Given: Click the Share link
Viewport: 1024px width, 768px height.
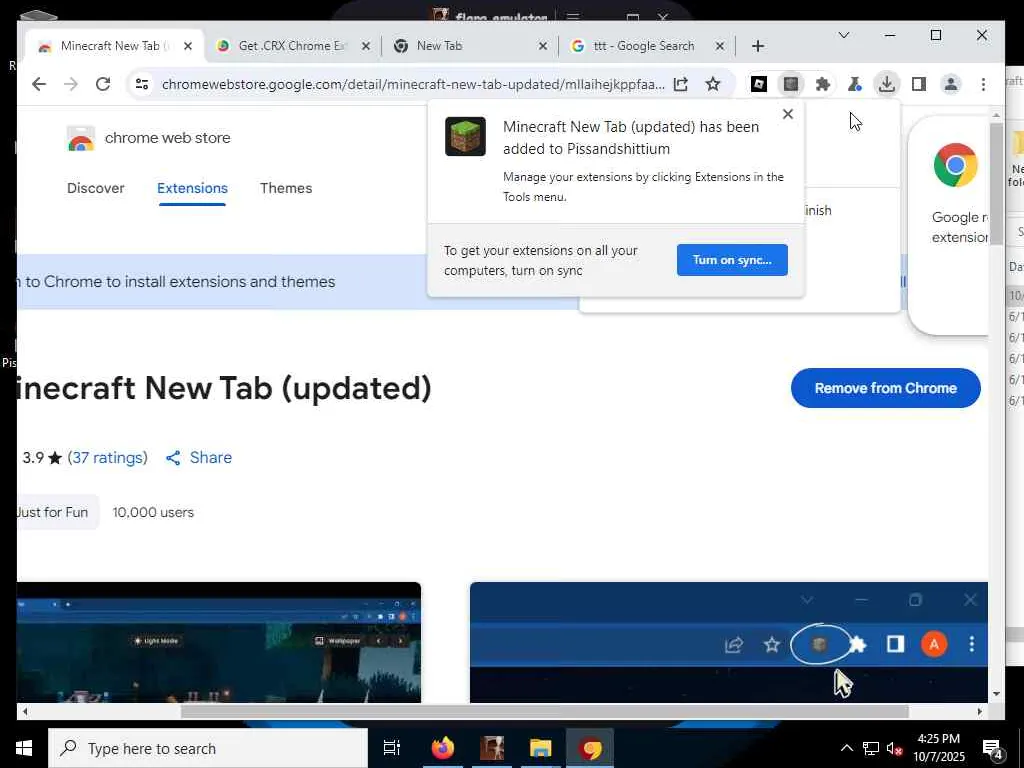Looking at the screenshot, I should click(210, 458).
